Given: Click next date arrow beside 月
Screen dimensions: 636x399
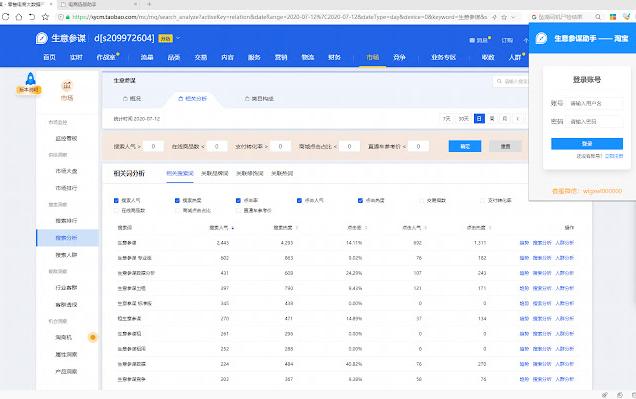Looking at the screenshot, I should pyautogui.click(x=518, y=119).
